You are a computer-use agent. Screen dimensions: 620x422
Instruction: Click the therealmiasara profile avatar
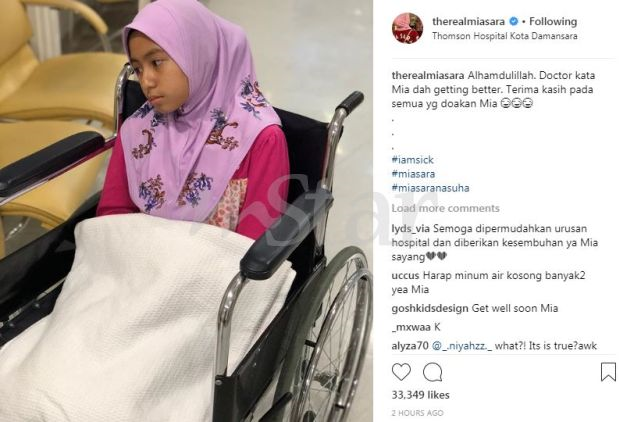point(407,28)
